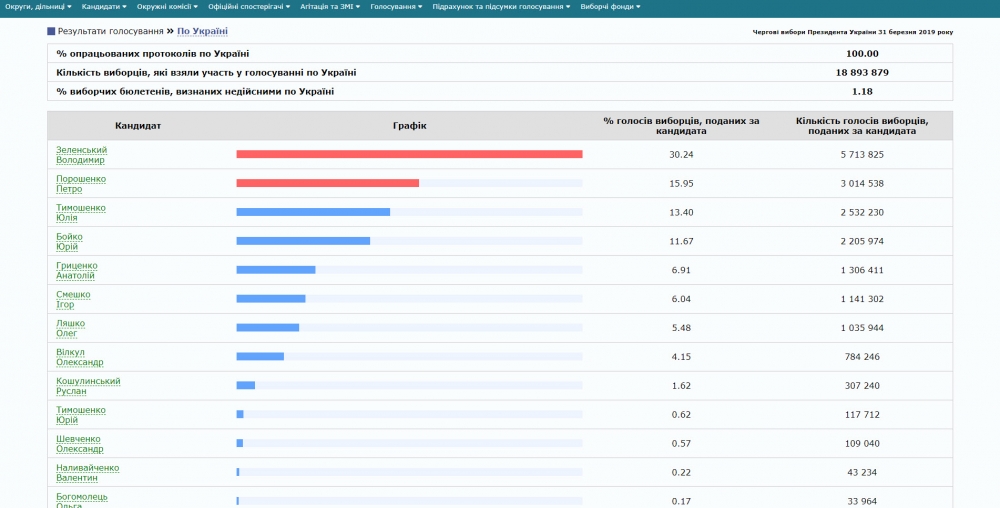
Task: Click the Гриценко blue result bar
Action: tap(276, 270)
